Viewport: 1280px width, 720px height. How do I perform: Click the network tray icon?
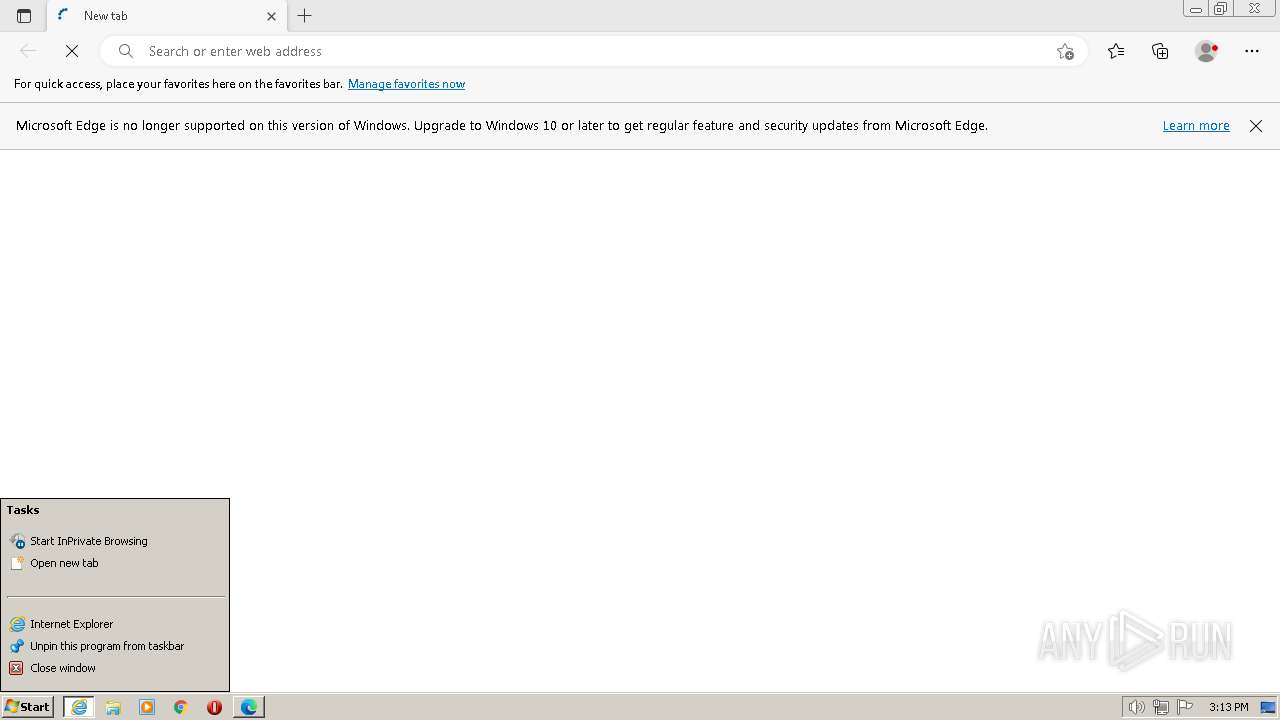tap(1160, 707)
